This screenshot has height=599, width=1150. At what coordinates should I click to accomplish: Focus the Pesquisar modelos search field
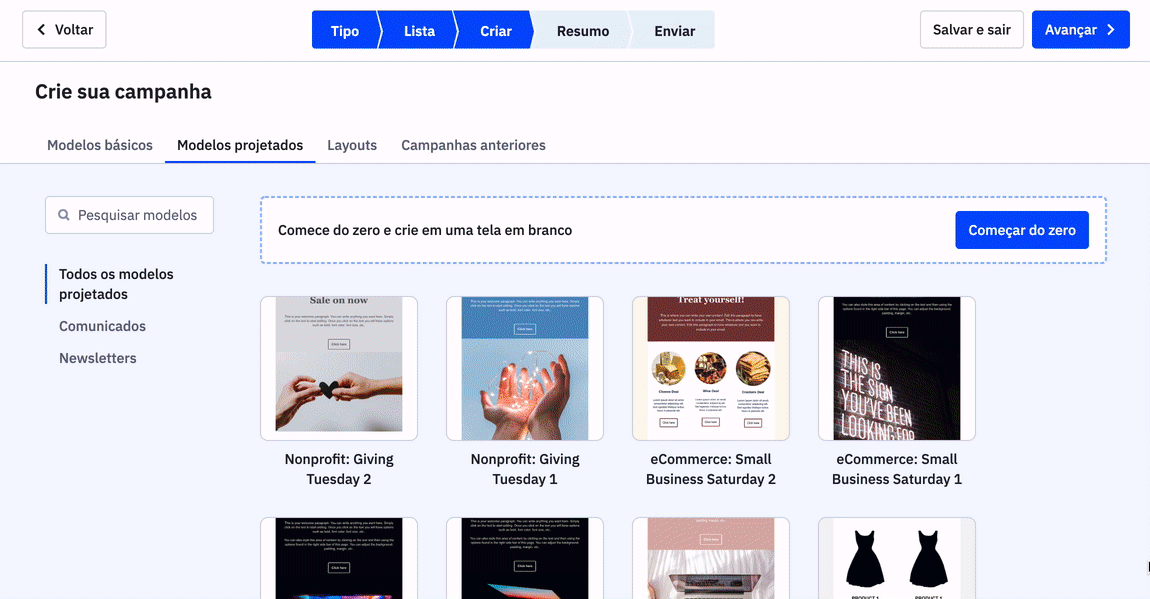137,215
